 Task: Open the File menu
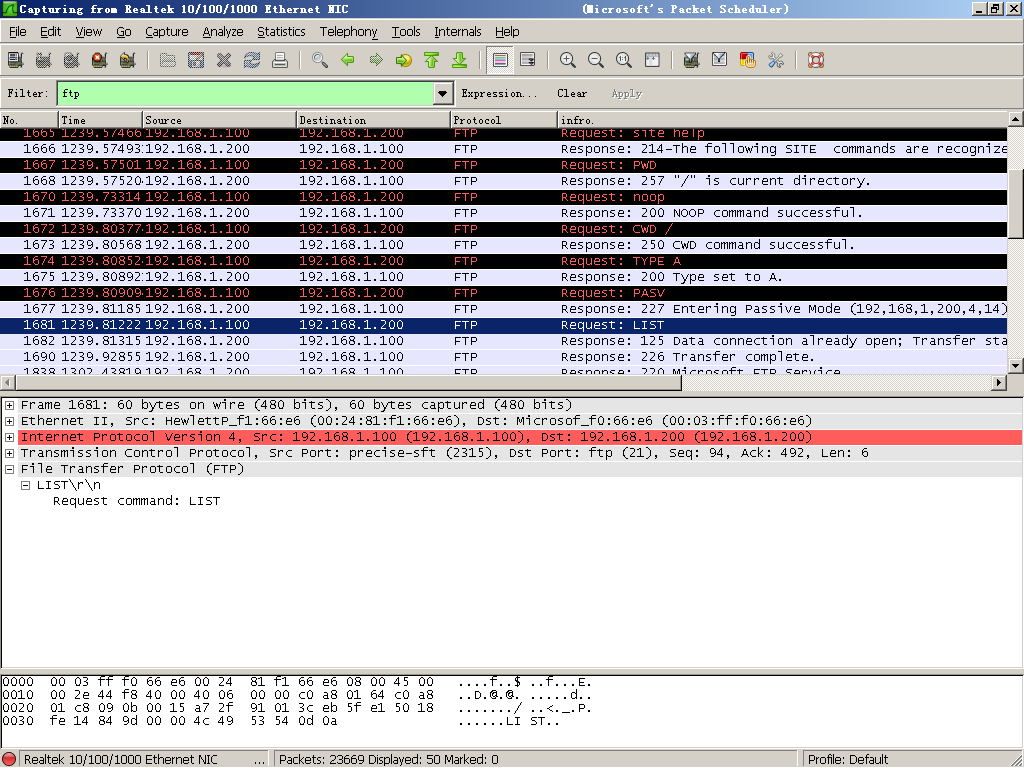pyautogui.click(x=18, y=31)
